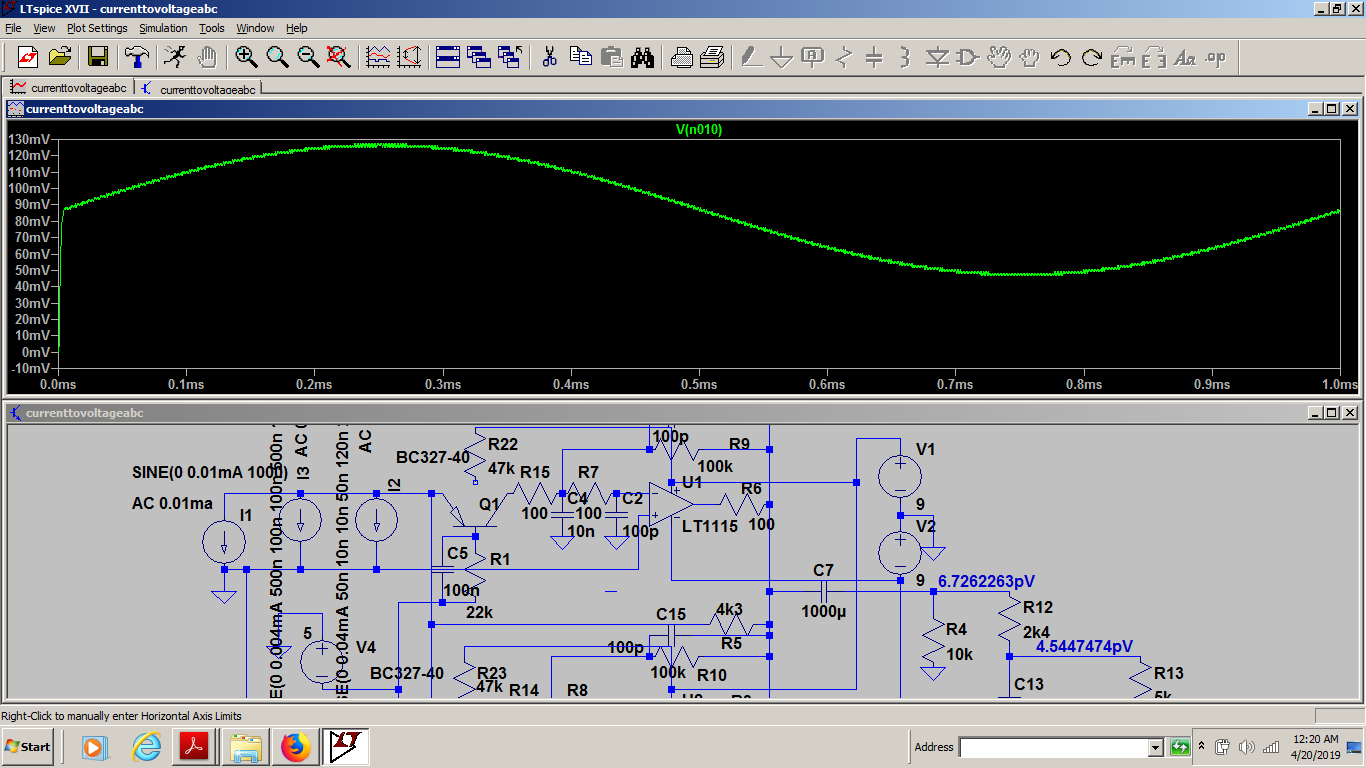Image resolution: width=1366 pixels, height=768 pixels.
Task: Click the Halt simulation hand icon
Action: coord(207,57)
